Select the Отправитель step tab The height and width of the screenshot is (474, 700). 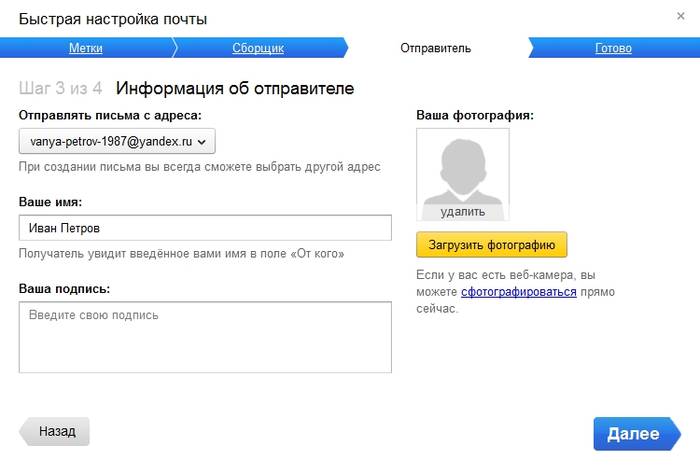tap(435, 48)
